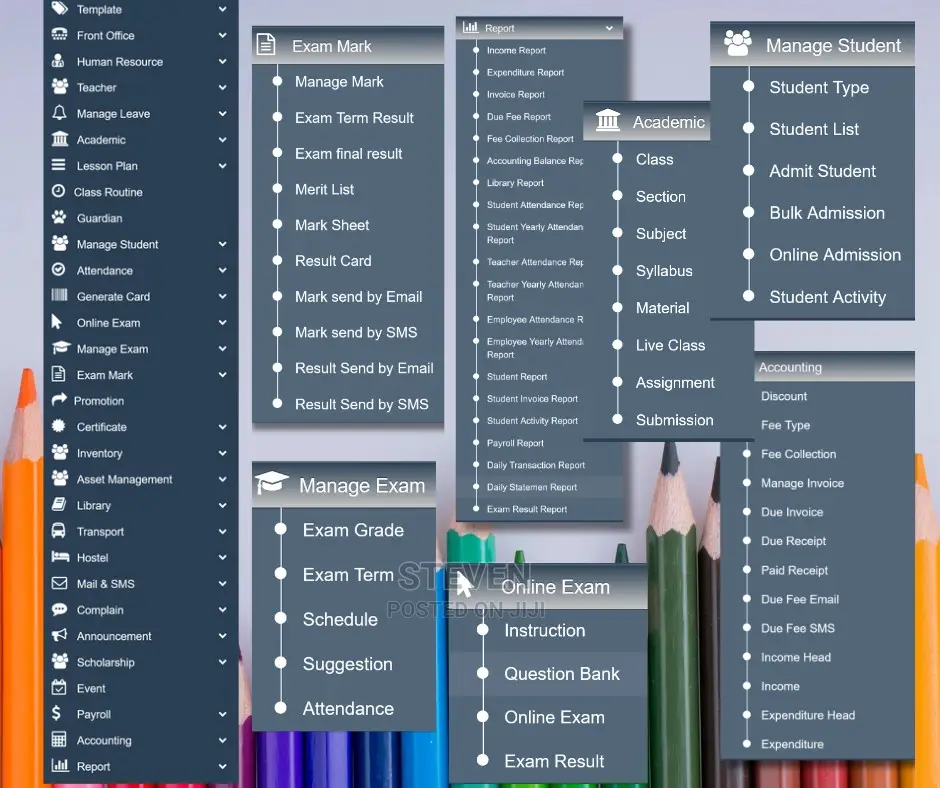
Task: Click the Announcement megaphone icon
Action: click(59, 635)
